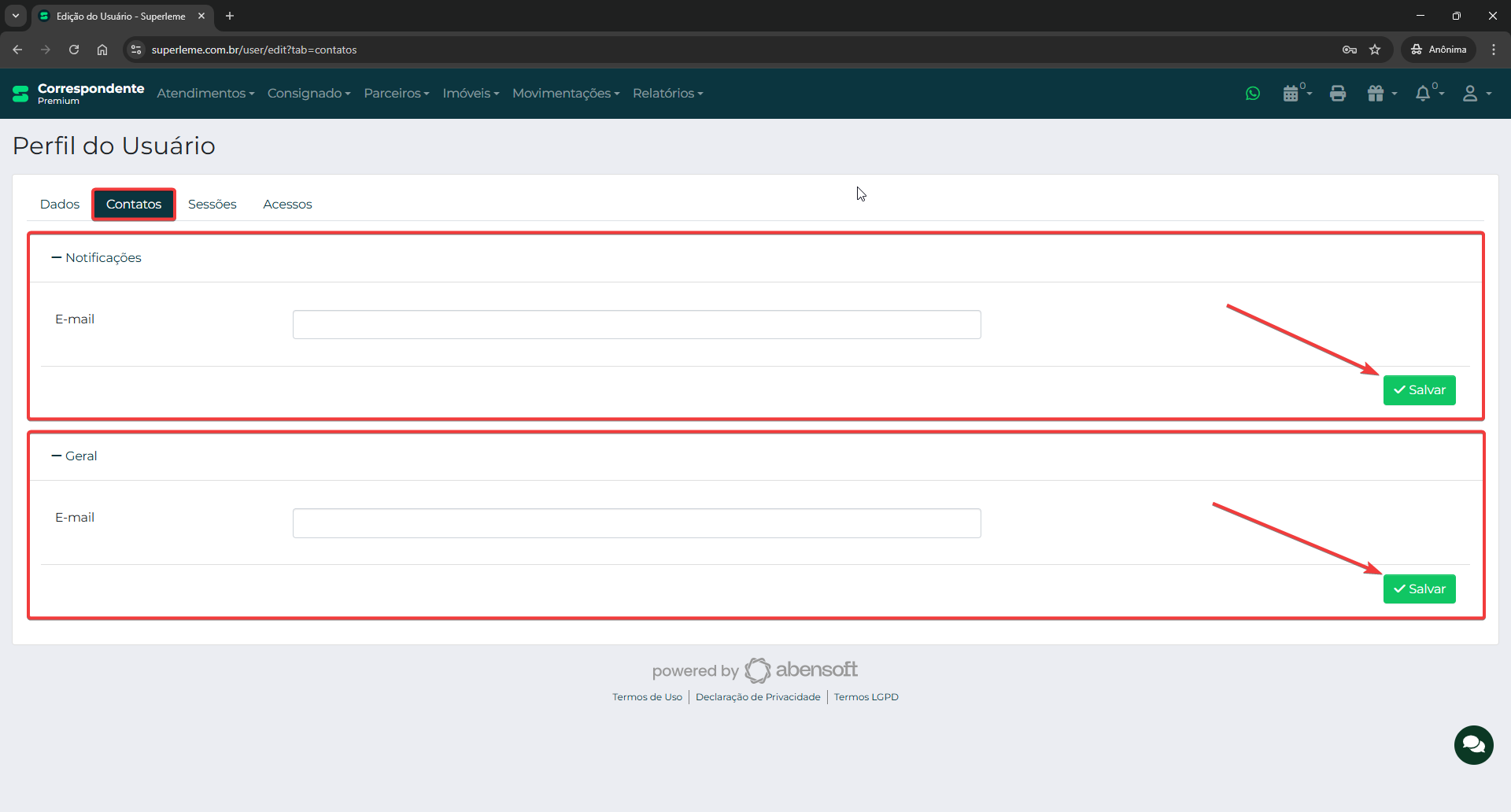Bookmark this page with star icon
The image size is (1511, 812).
(1375, 50)
